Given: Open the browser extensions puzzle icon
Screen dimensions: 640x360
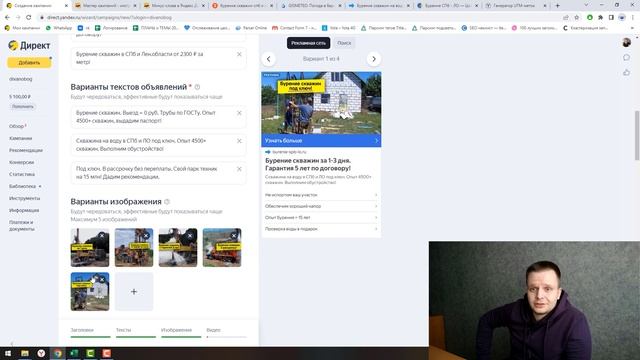Looking at the screenshot, I should (600, 18).
